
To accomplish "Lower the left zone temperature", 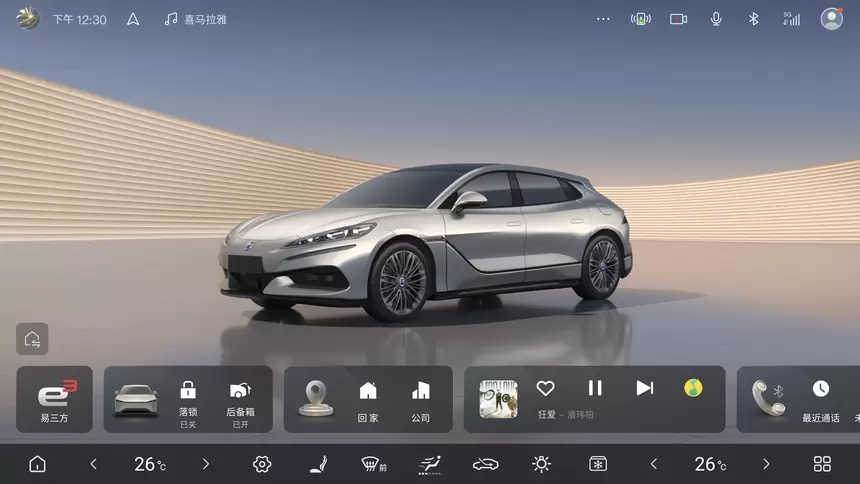I will [94, 464].
